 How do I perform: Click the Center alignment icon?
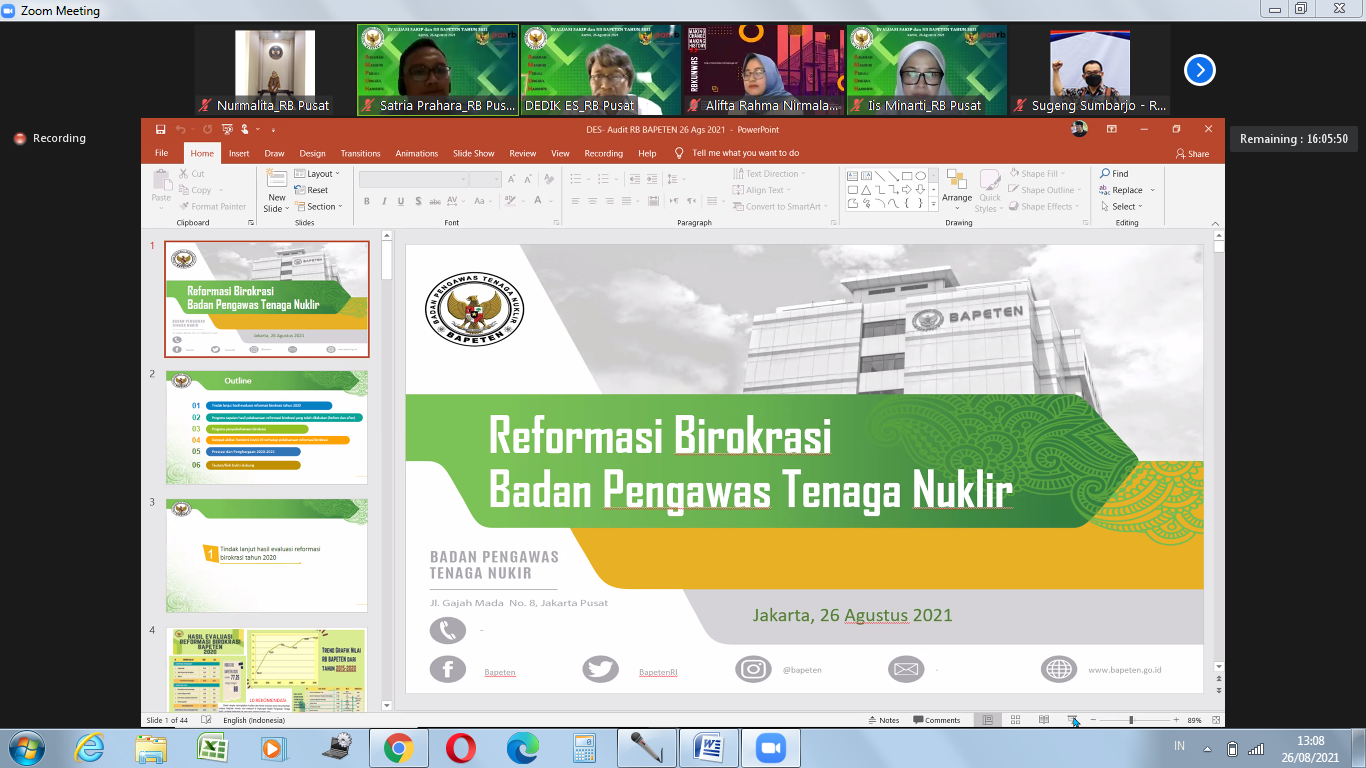click(593, 201)
